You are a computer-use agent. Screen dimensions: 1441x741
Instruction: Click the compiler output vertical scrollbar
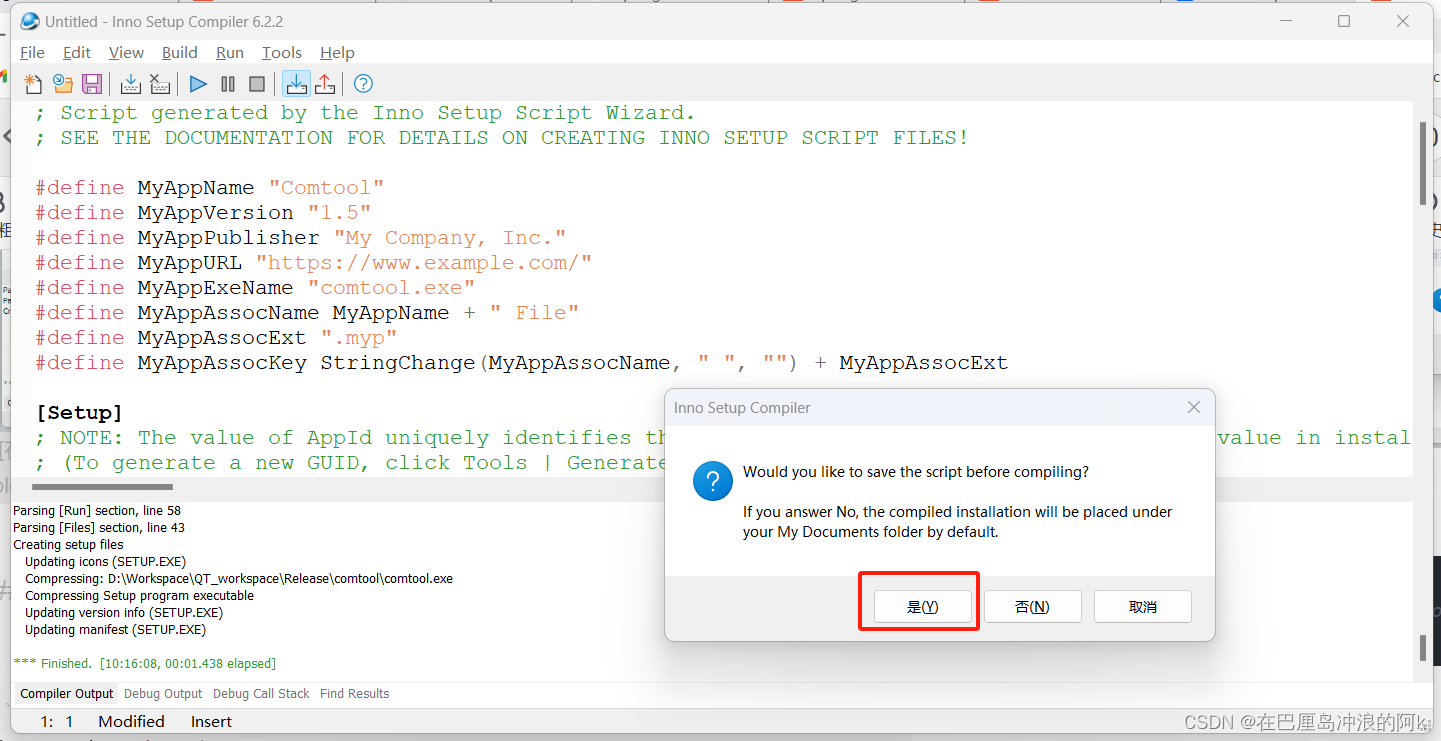click(1424, 648)
